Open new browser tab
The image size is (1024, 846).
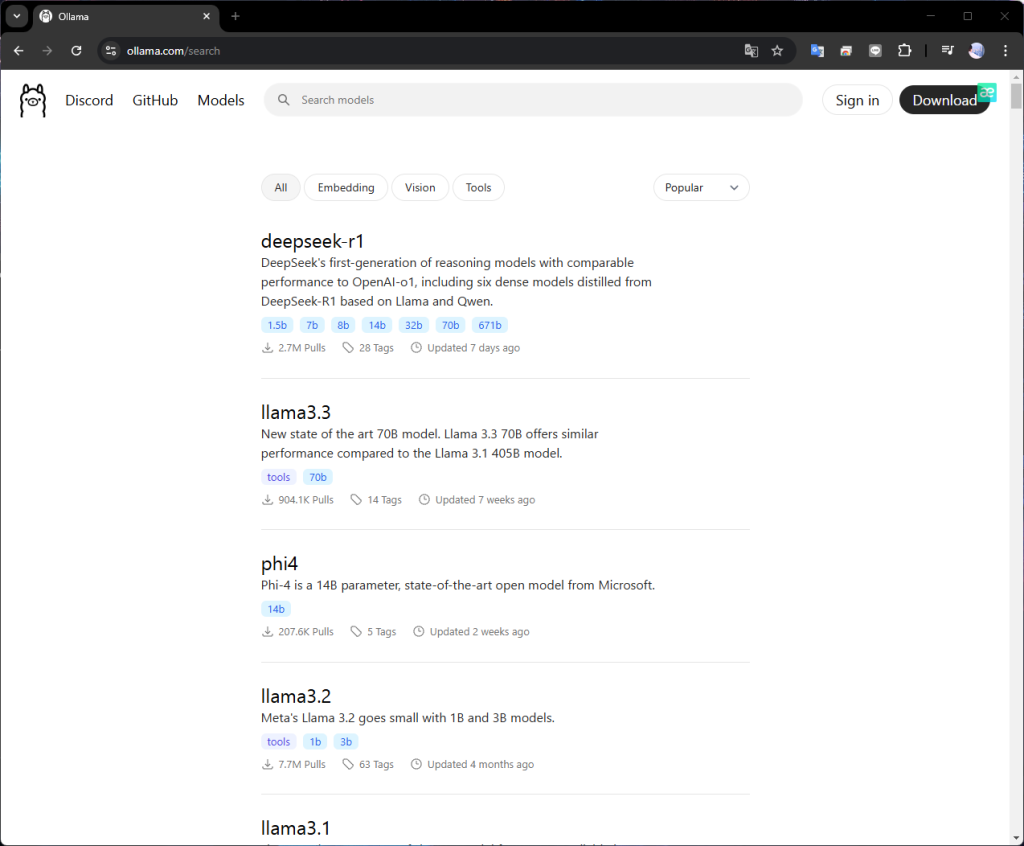pos(236,16)
